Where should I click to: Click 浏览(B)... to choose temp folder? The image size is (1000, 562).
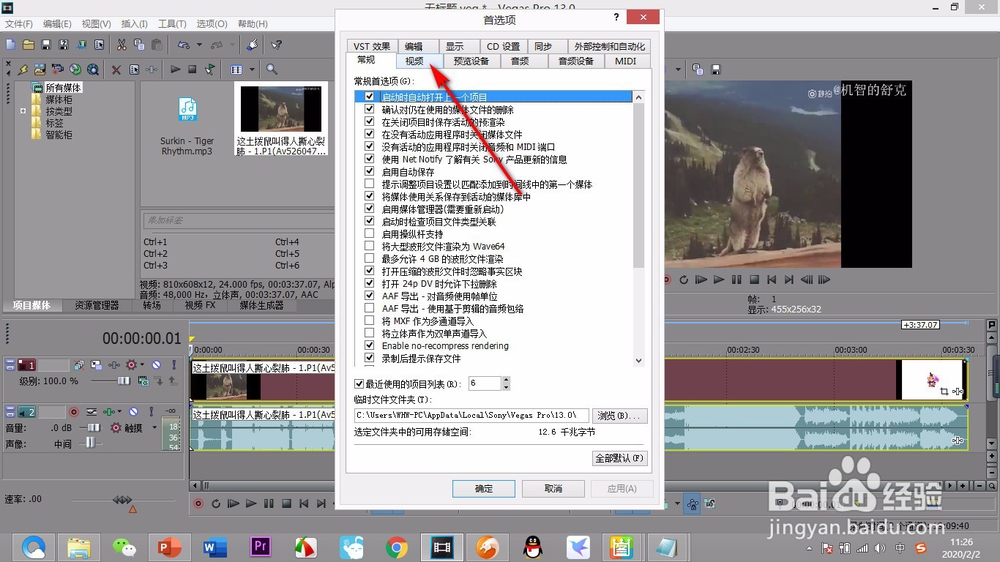(619, 415)
